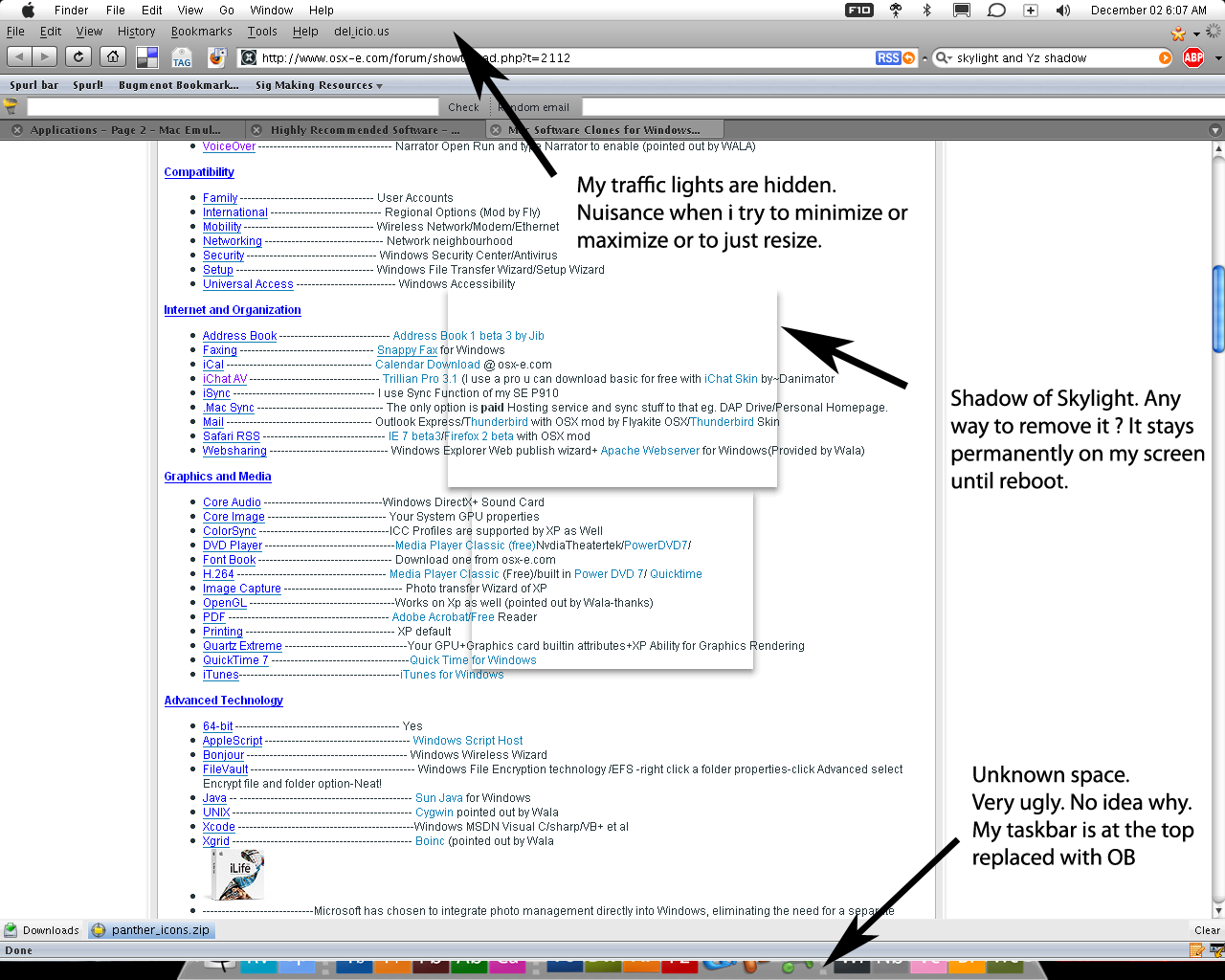Open the dropdown arrow beside the star figure

pos(1196,34)
